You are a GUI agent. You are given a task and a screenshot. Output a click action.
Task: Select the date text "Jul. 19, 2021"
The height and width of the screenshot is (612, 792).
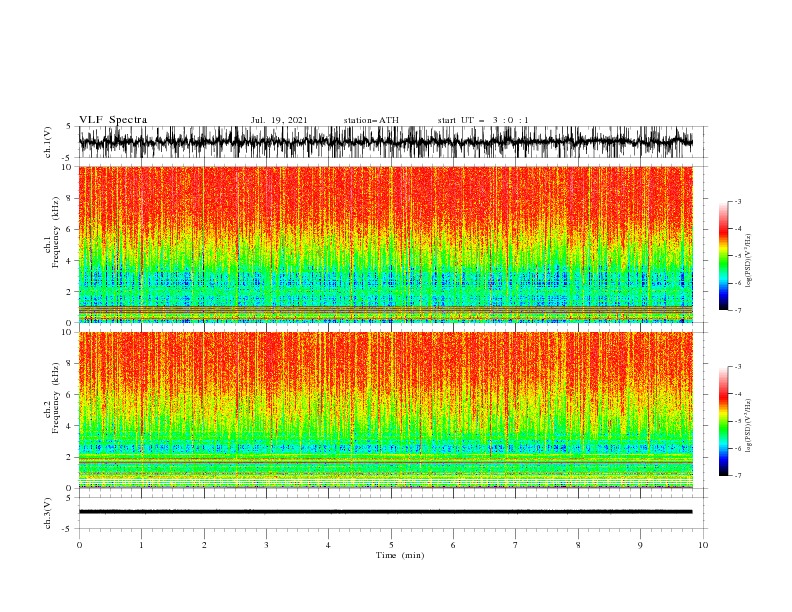[279, 120]
